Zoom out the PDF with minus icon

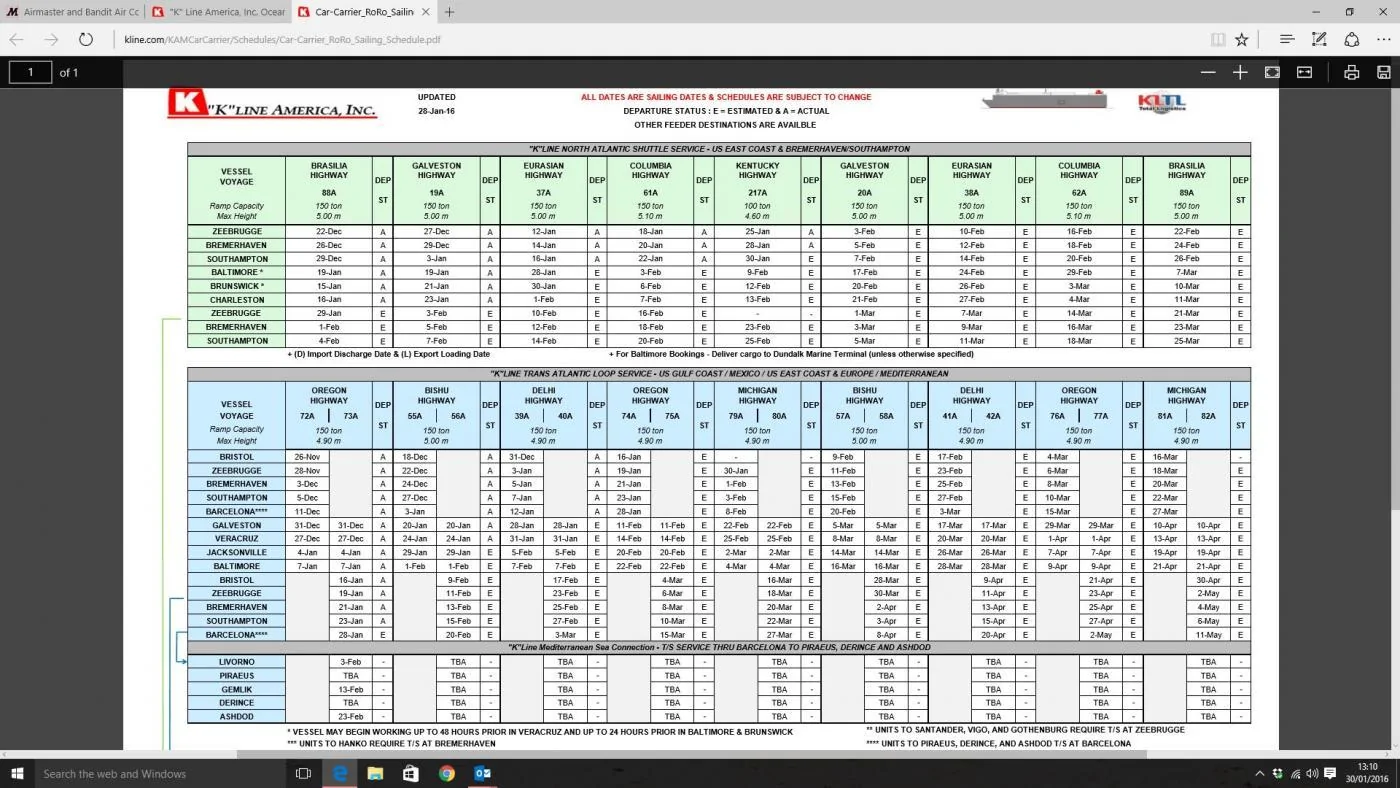point(1208,72)
